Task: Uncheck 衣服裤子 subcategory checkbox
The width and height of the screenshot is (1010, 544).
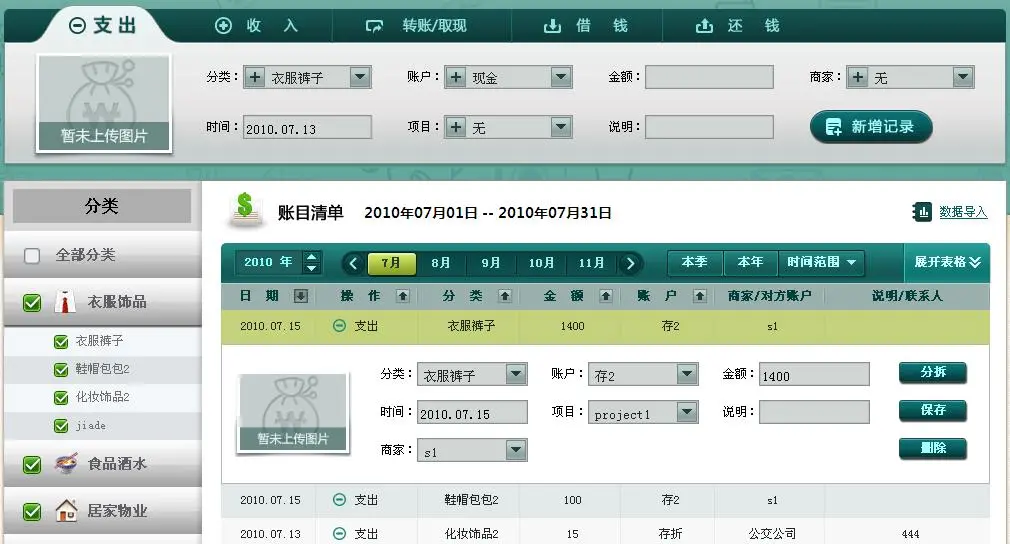Action: pos(61,341)
